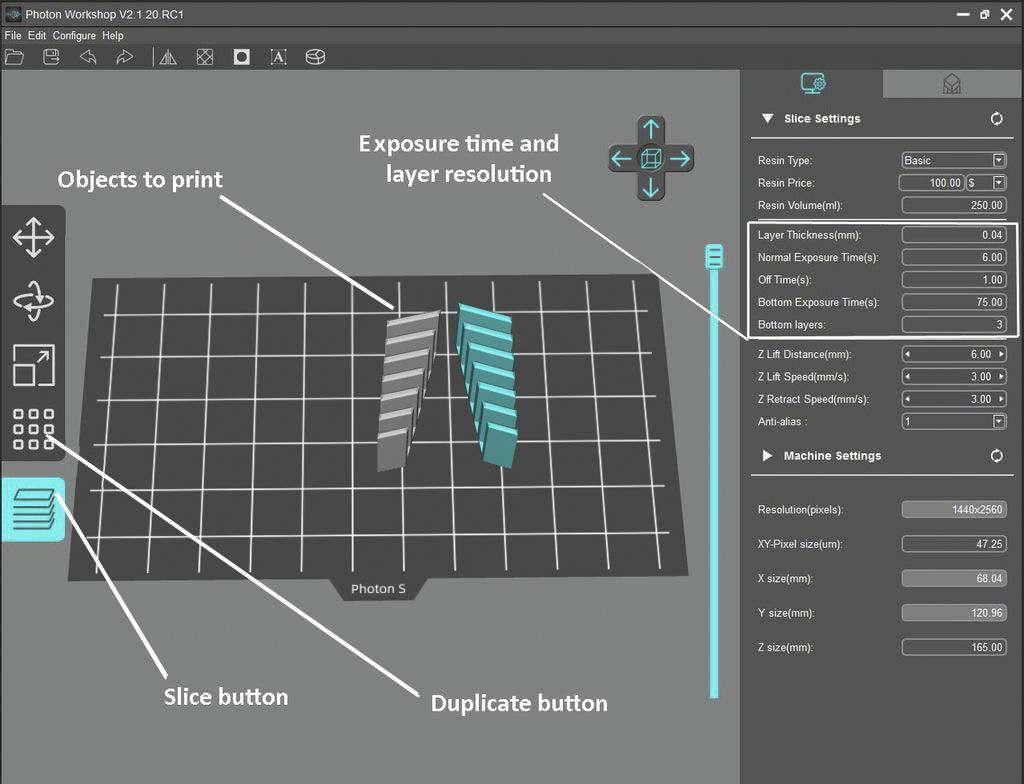Image resolution: width=1024 pixels, height=784 pixels.
Task: Click the XY-Pixel size field
Action: tap(954, 544)
